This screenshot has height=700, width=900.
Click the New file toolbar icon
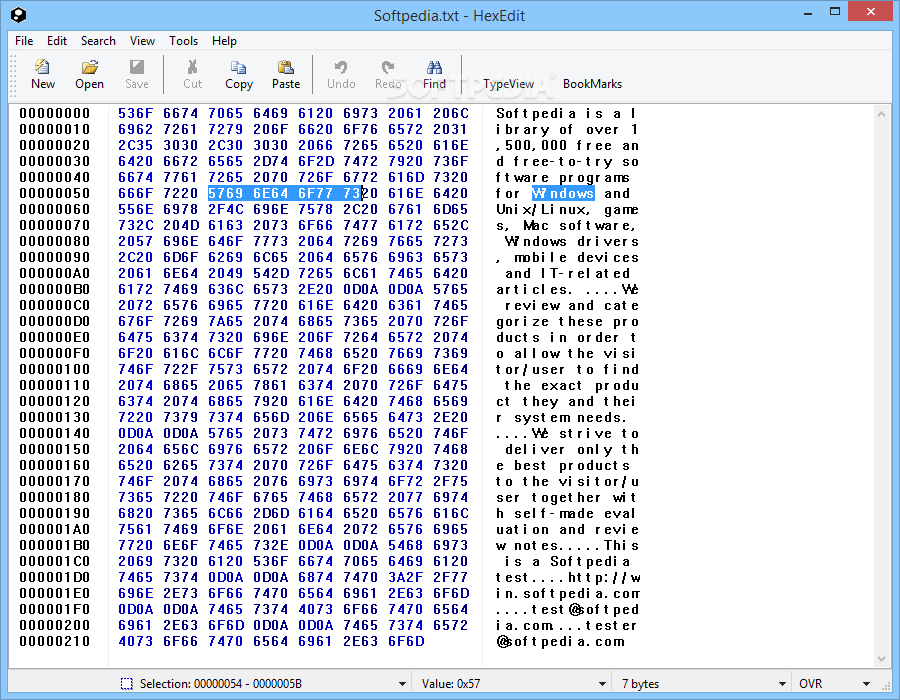[x=42, y=67]
